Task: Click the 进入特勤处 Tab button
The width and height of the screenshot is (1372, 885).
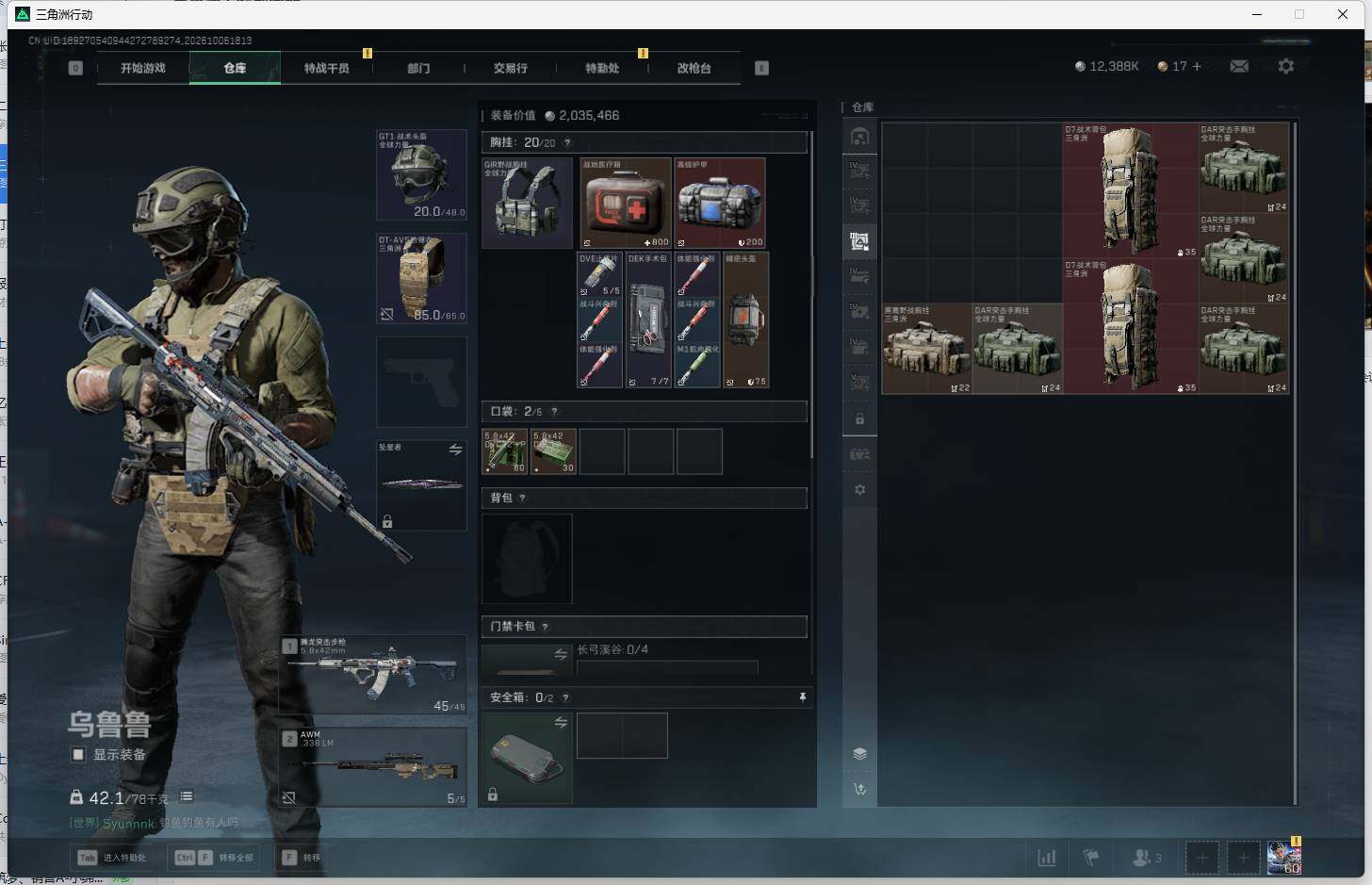Action: 114,858
